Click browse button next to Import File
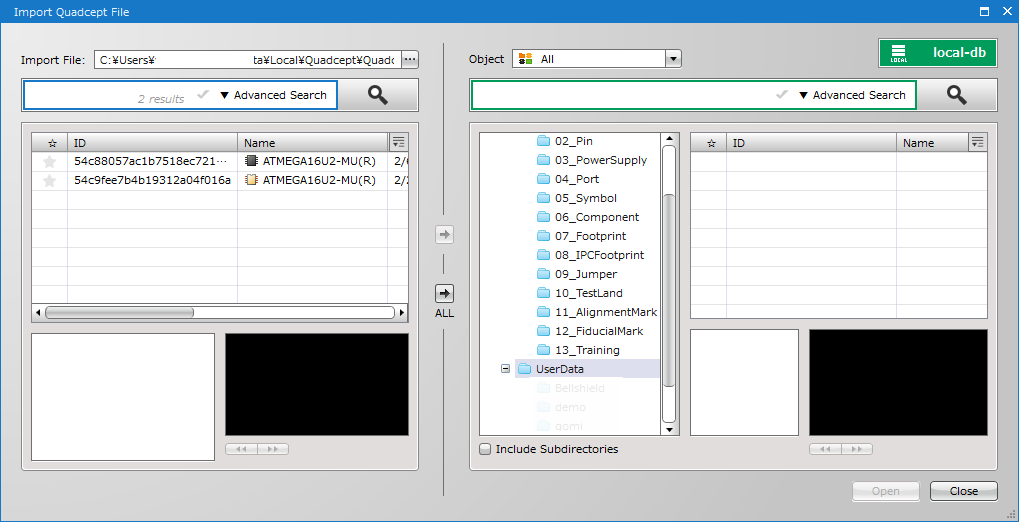 coord(410,60)
